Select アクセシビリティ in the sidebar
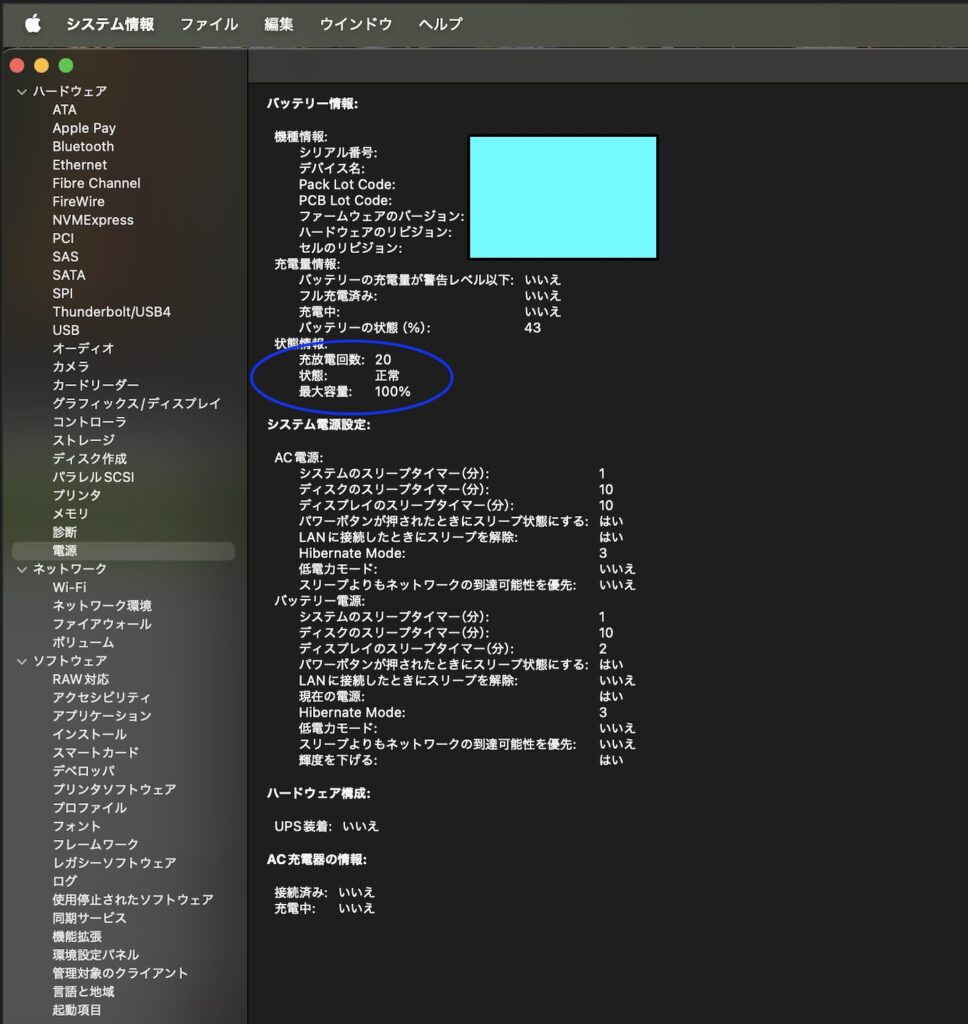Image resolution: width=968 pixels, height=1024 pixels. point(101,697)
